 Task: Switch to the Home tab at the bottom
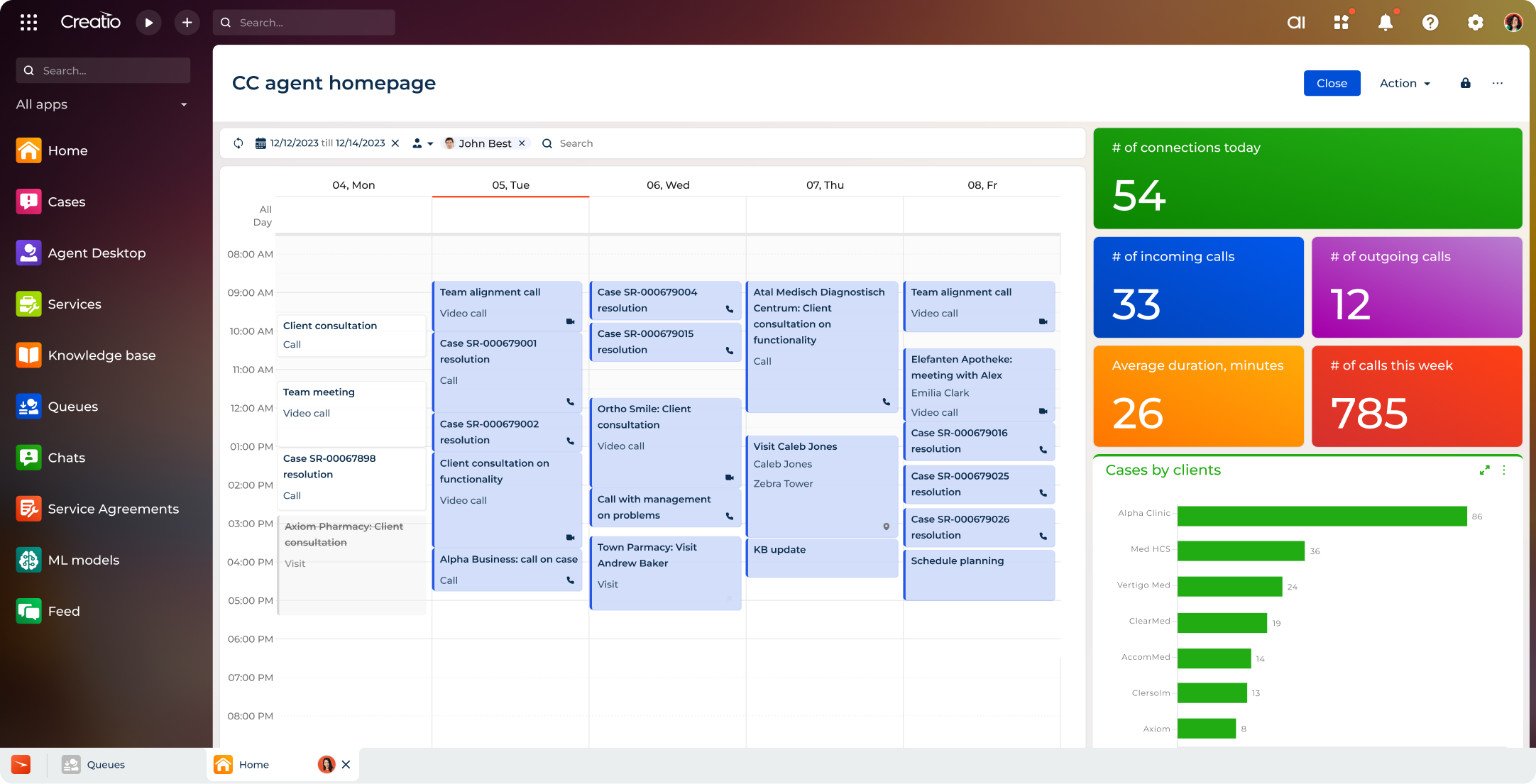tap(254, 764)
